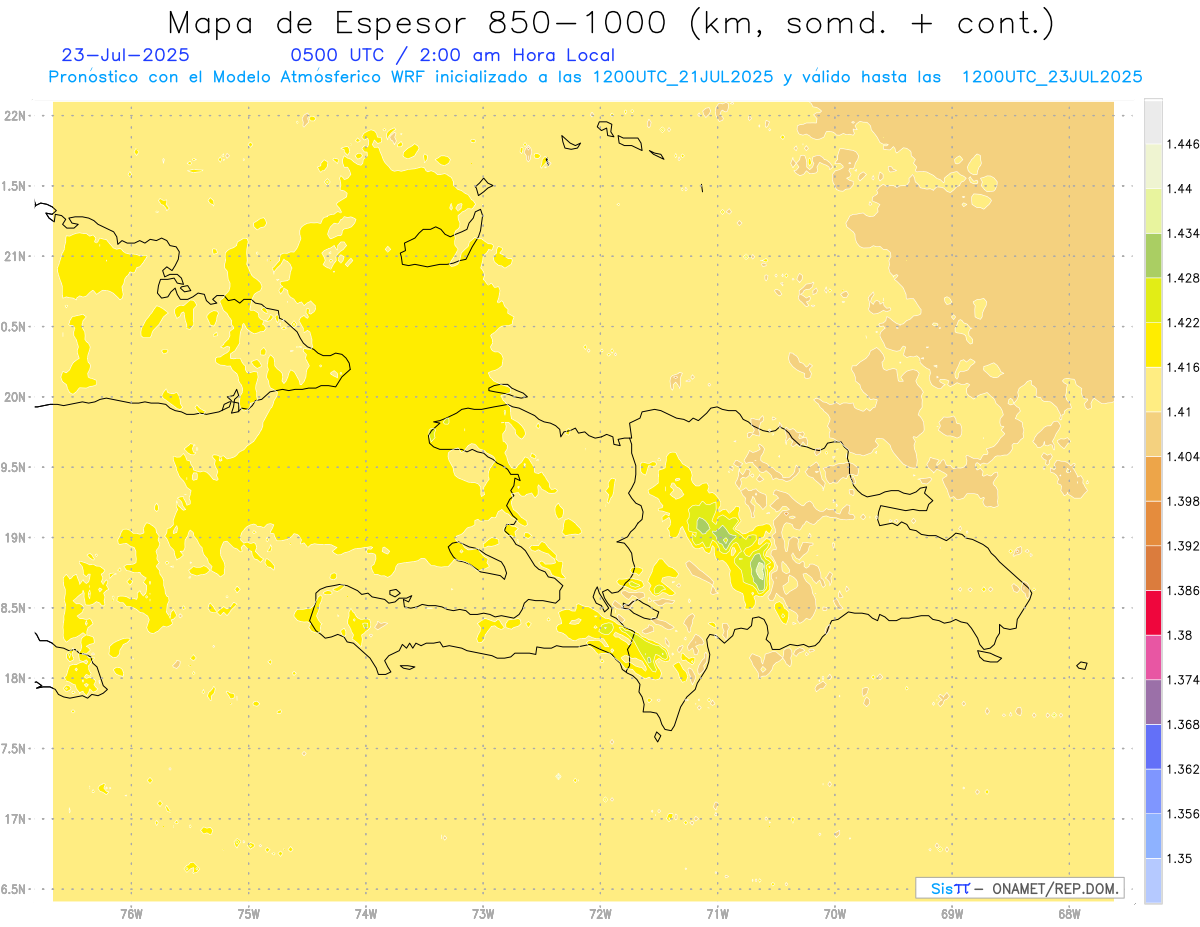This screenshot has width=1200, height=927.
Task: Click the legend value '1.386'
Action: 1183,590
